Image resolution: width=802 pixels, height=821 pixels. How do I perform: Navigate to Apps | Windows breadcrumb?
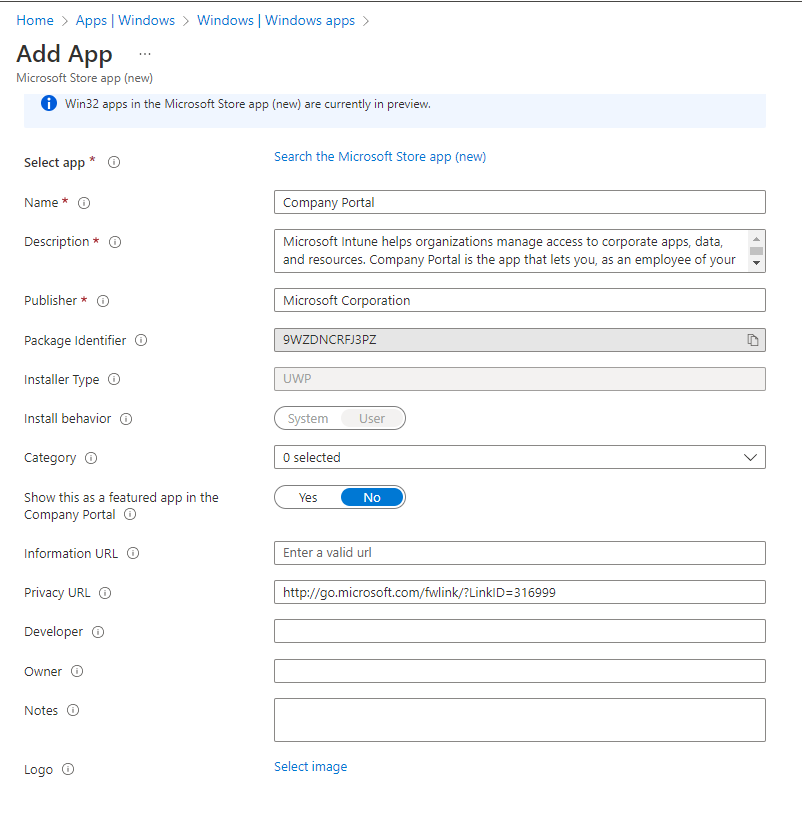click(x=125, y=20)
